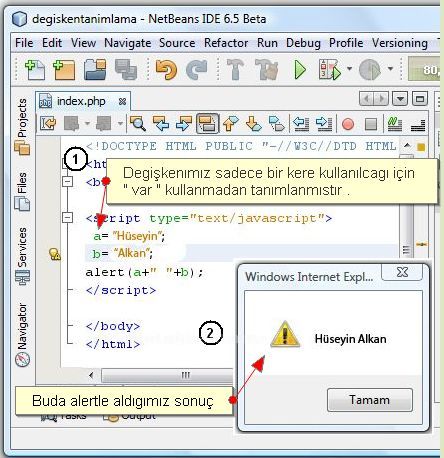Image resolution: width=444 pixels, height=458 pixels.
Task: Click the Find Selection magnifier icon
Action: [138, 124]
